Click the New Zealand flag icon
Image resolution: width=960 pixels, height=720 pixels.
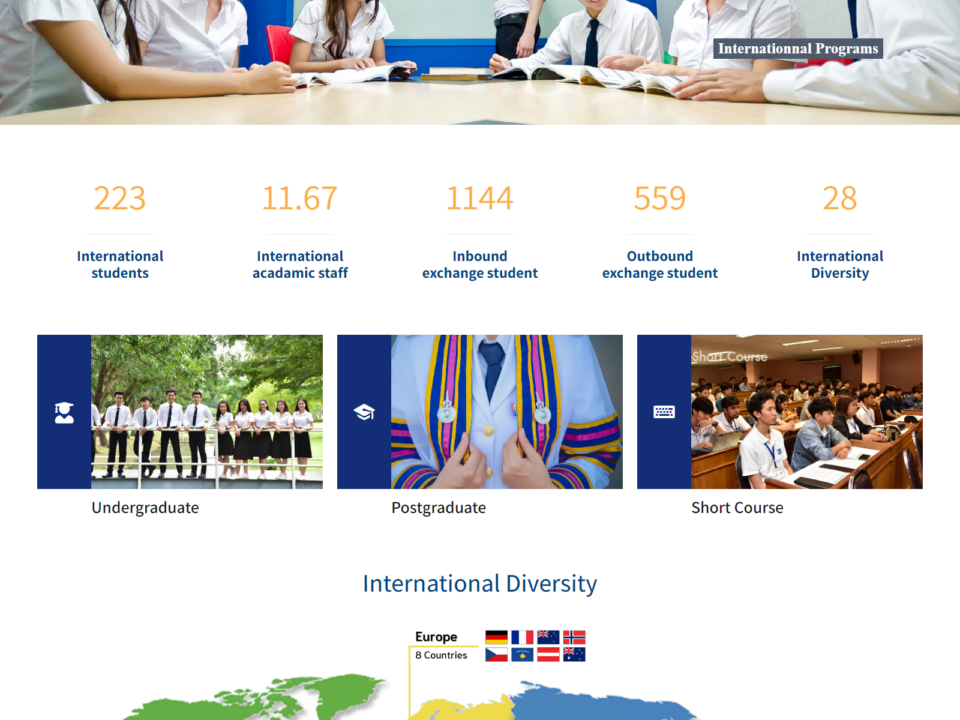548,637
